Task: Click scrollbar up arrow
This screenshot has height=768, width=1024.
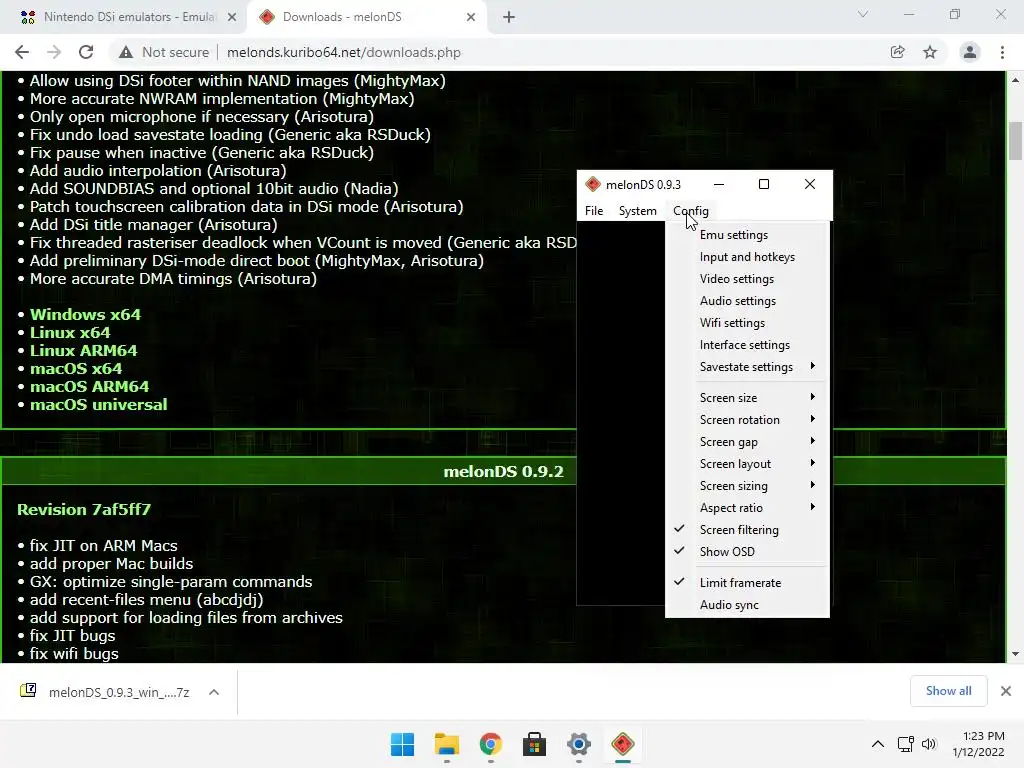Action: click(1015, 80)
